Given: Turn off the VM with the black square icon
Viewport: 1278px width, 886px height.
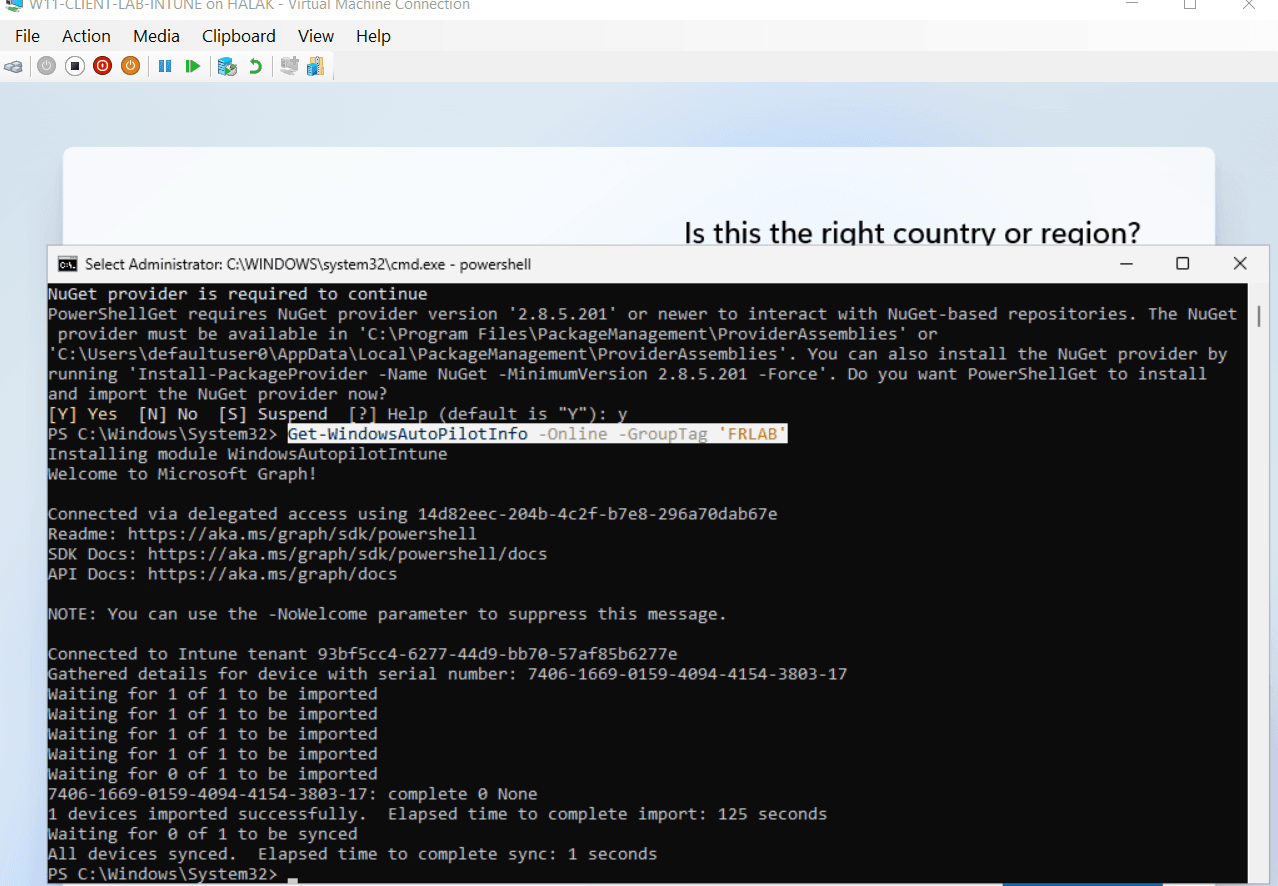Looking at the screenshot, I should [74, 66].
